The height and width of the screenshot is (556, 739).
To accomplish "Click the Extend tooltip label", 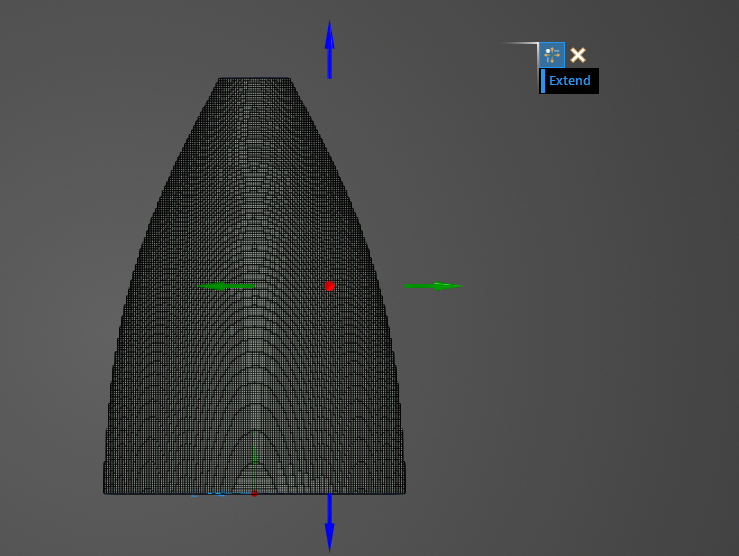I will (570, 81).
